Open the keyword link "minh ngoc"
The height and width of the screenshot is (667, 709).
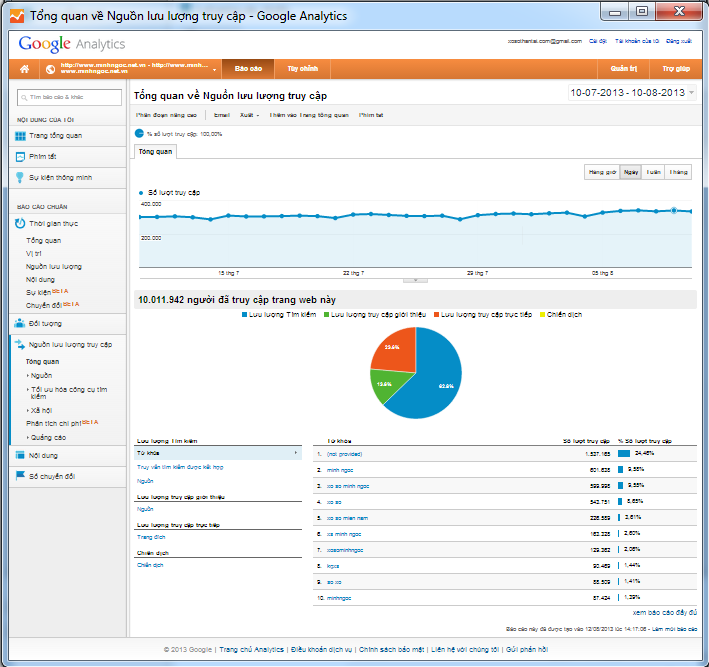[x=340, y=470]
